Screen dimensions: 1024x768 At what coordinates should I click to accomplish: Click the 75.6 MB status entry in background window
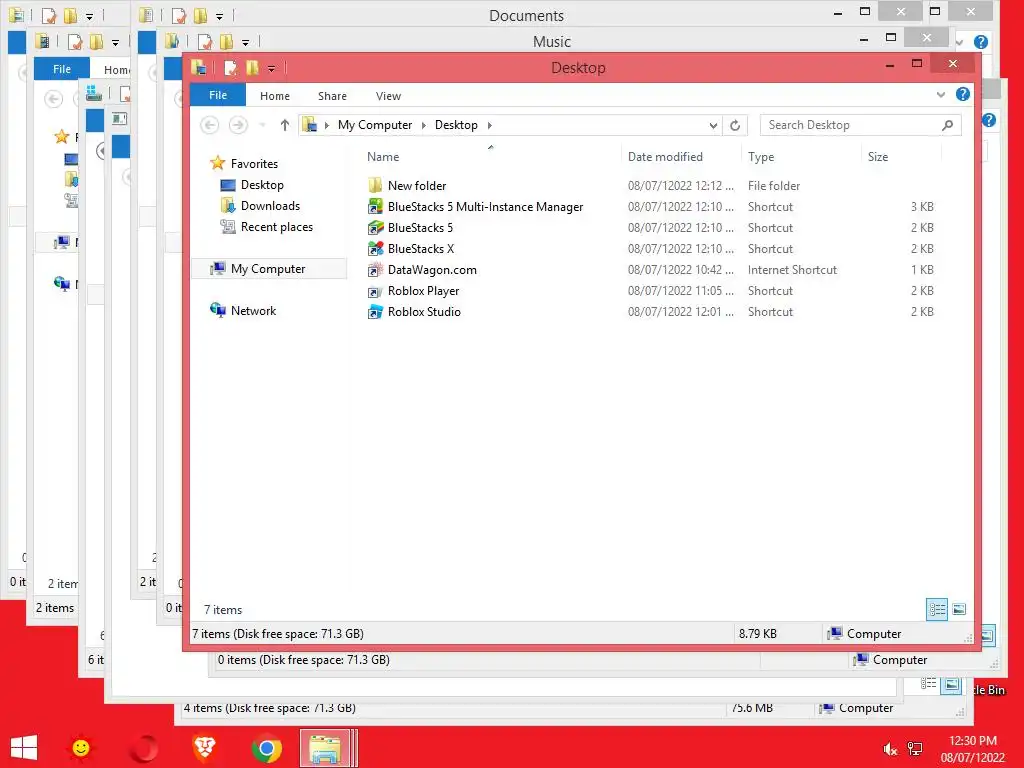(x=752, y=708)
